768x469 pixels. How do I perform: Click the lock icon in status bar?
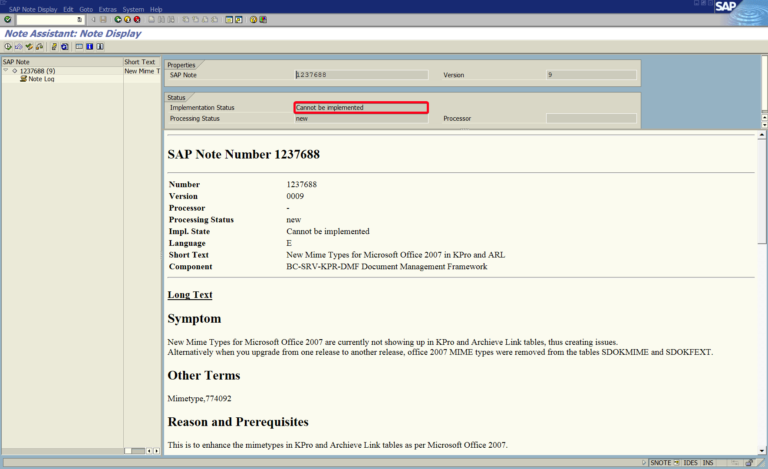tap(749, 463)
